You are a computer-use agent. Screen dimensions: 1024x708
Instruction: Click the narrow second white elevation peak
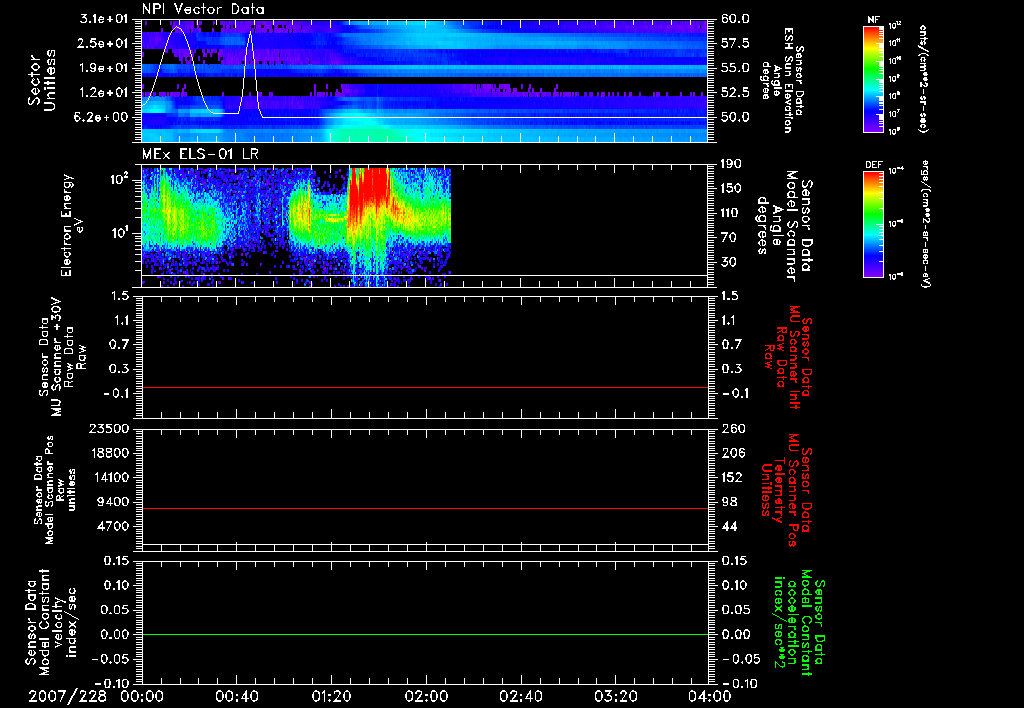coord(251,73)
